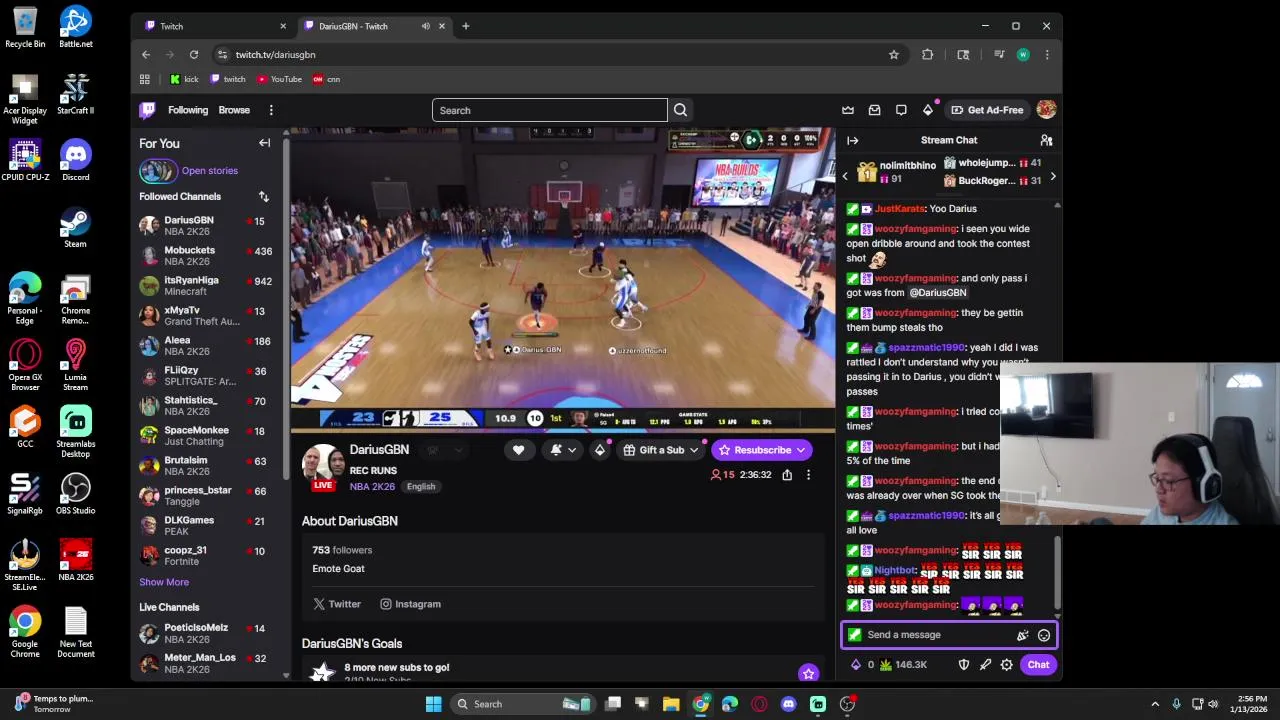This screenshot has height=720, width=1280.
Task: Click the search magnifier button on Twitch
Action: pyautogui.click(x=680, y=110)
